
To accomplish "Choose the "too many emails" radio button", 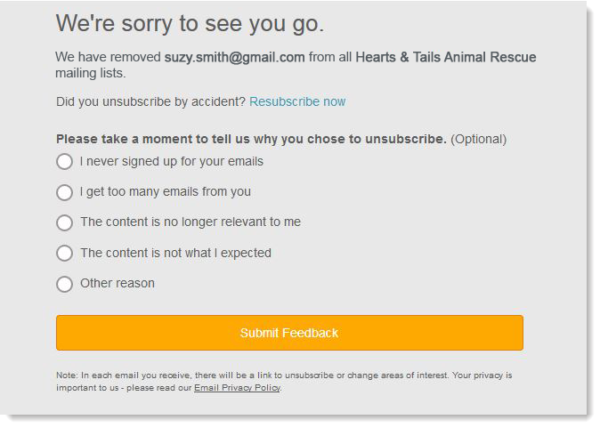I will 65,192.
